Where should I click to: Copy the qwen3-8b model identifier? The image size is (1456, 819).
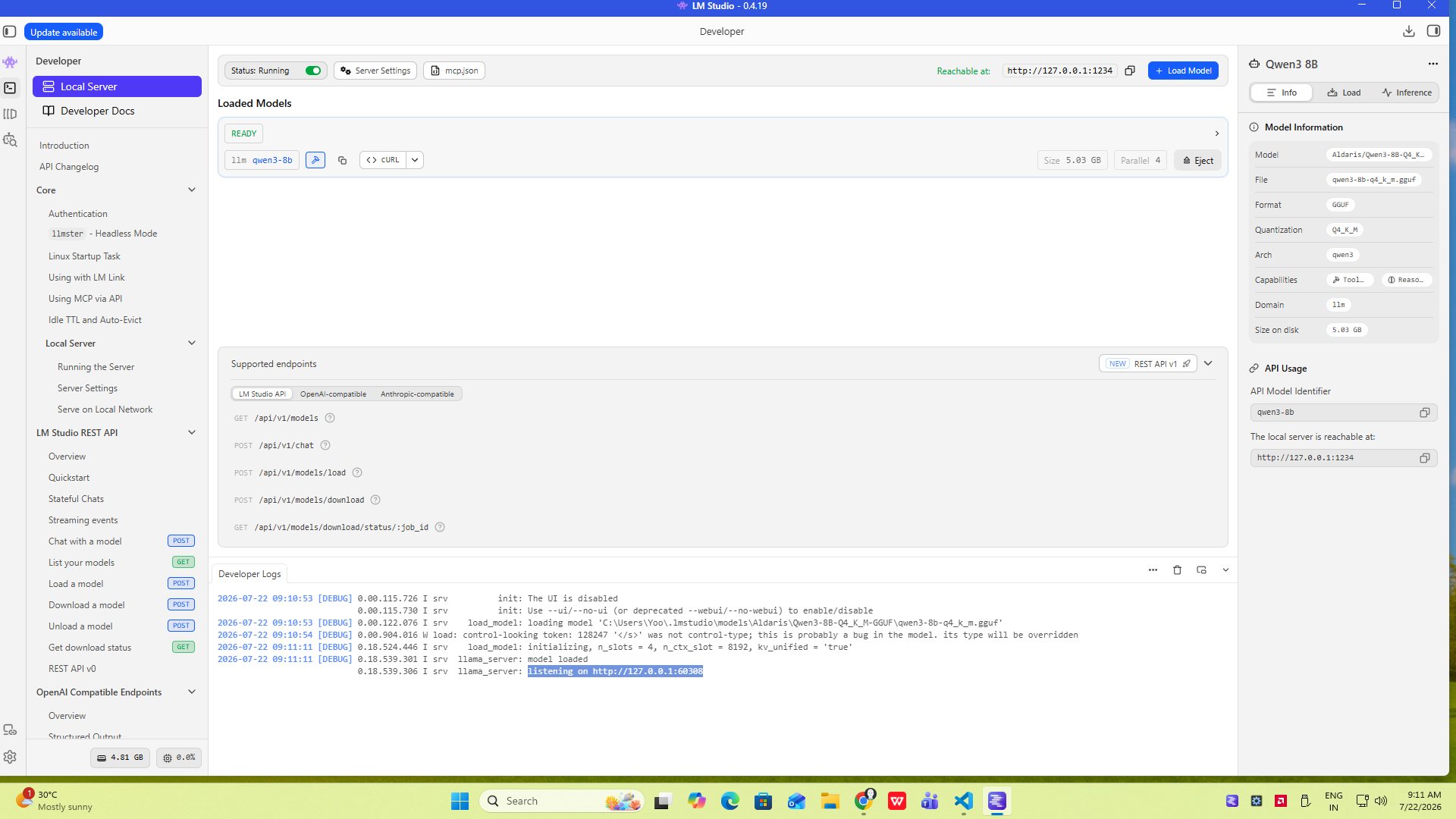point(342,160)
